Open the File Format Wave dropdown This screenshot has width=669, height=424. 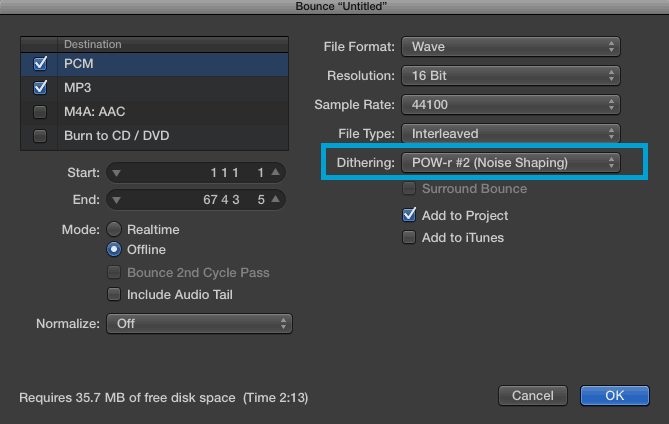(x=511, y=46)
